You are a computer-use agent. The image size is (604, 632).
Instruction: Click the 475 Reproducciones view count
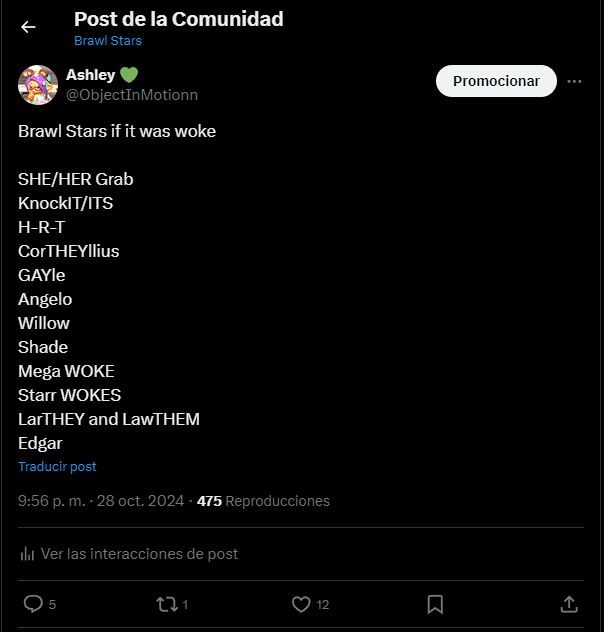pyautogui.click(x=263, y=501)
